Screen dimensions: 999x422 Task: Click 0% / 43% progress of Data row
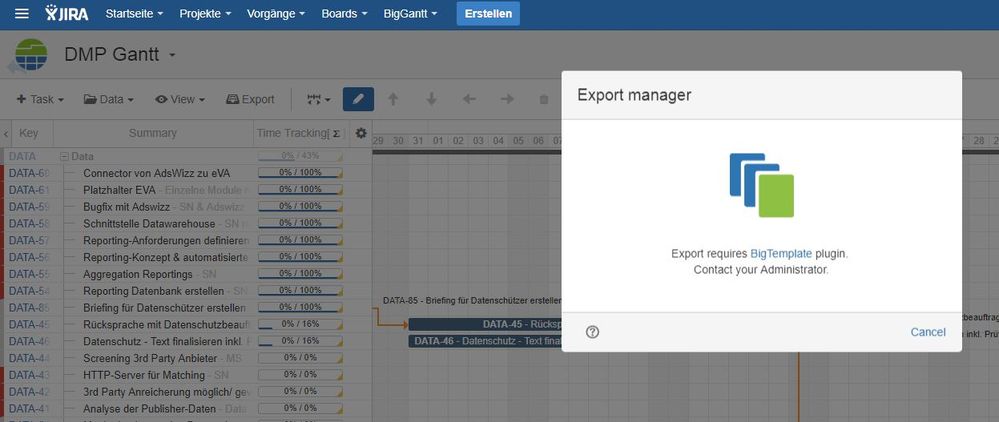coord(300,156)
